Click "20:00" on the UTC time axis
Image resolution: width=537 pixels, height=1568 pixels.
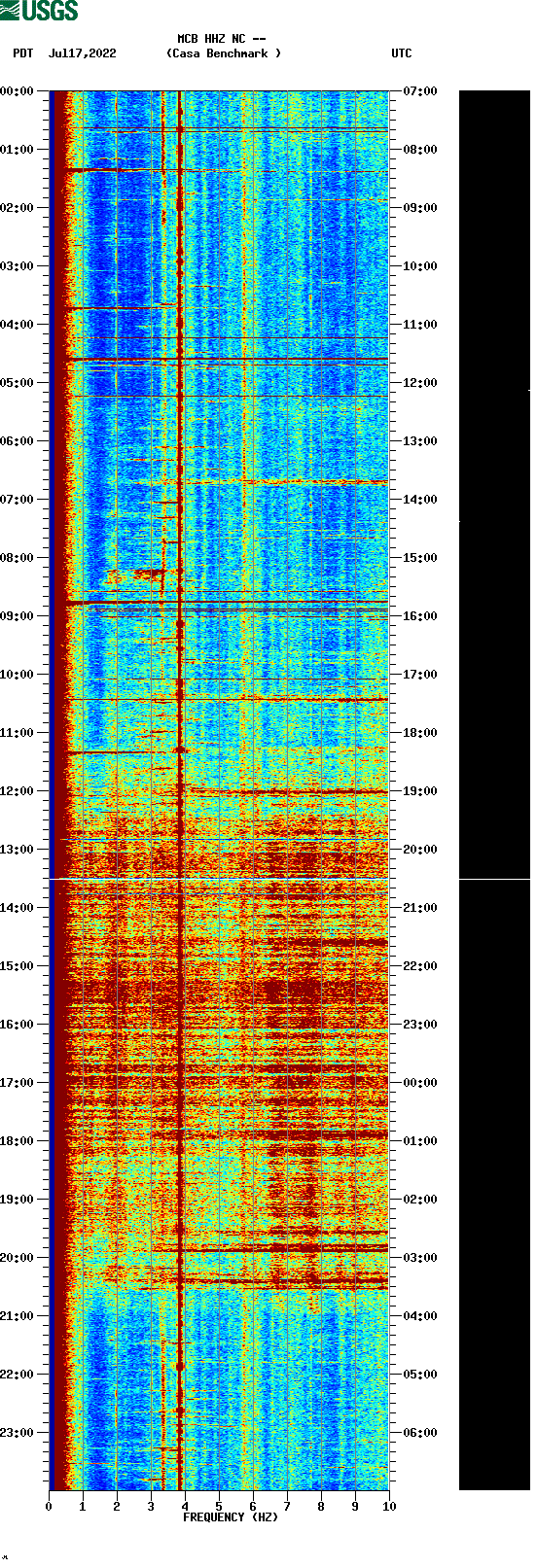coord(420,850)
